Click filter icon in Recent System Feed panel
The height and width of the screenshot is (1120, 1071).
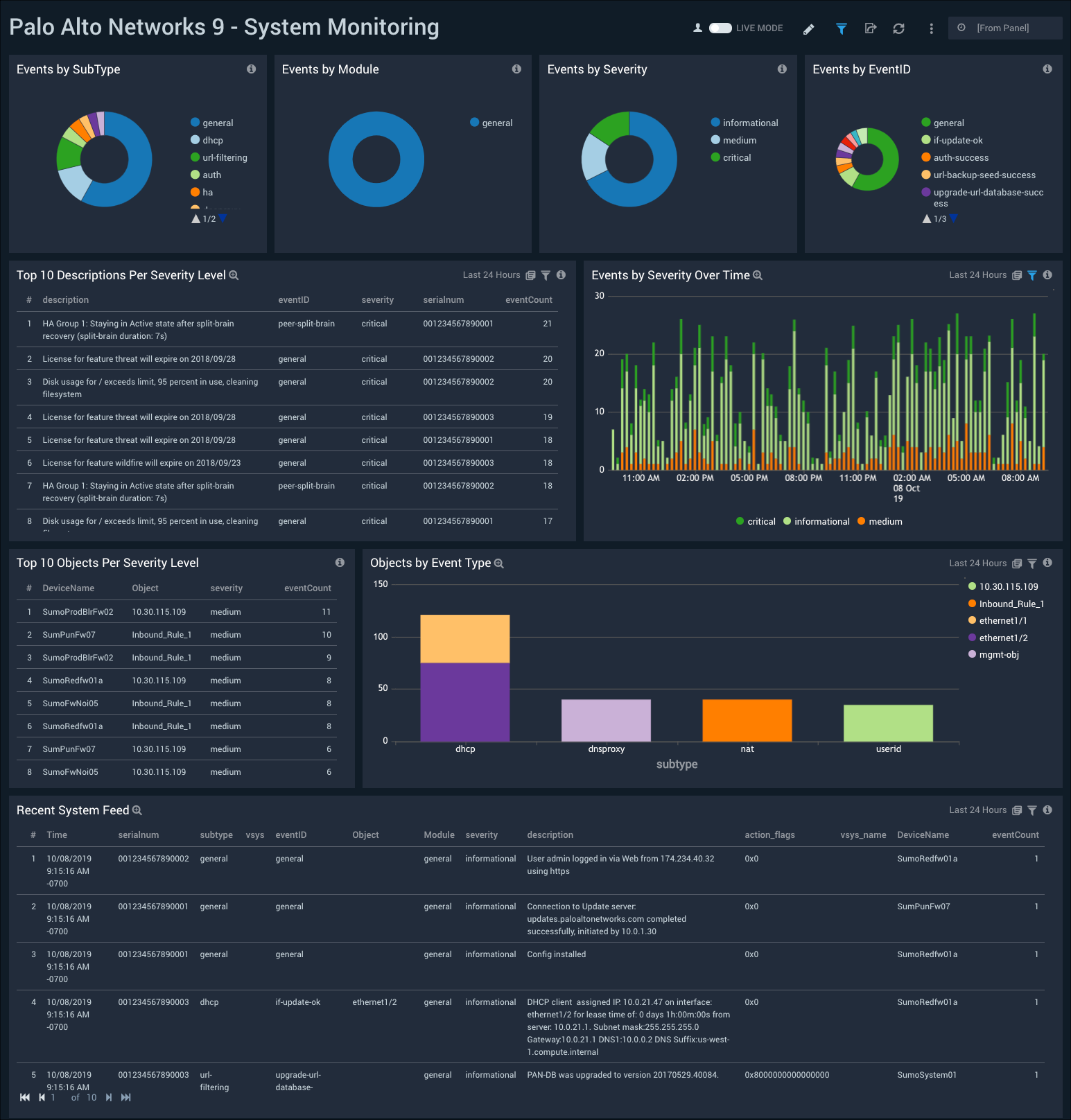coord(1032,810)
